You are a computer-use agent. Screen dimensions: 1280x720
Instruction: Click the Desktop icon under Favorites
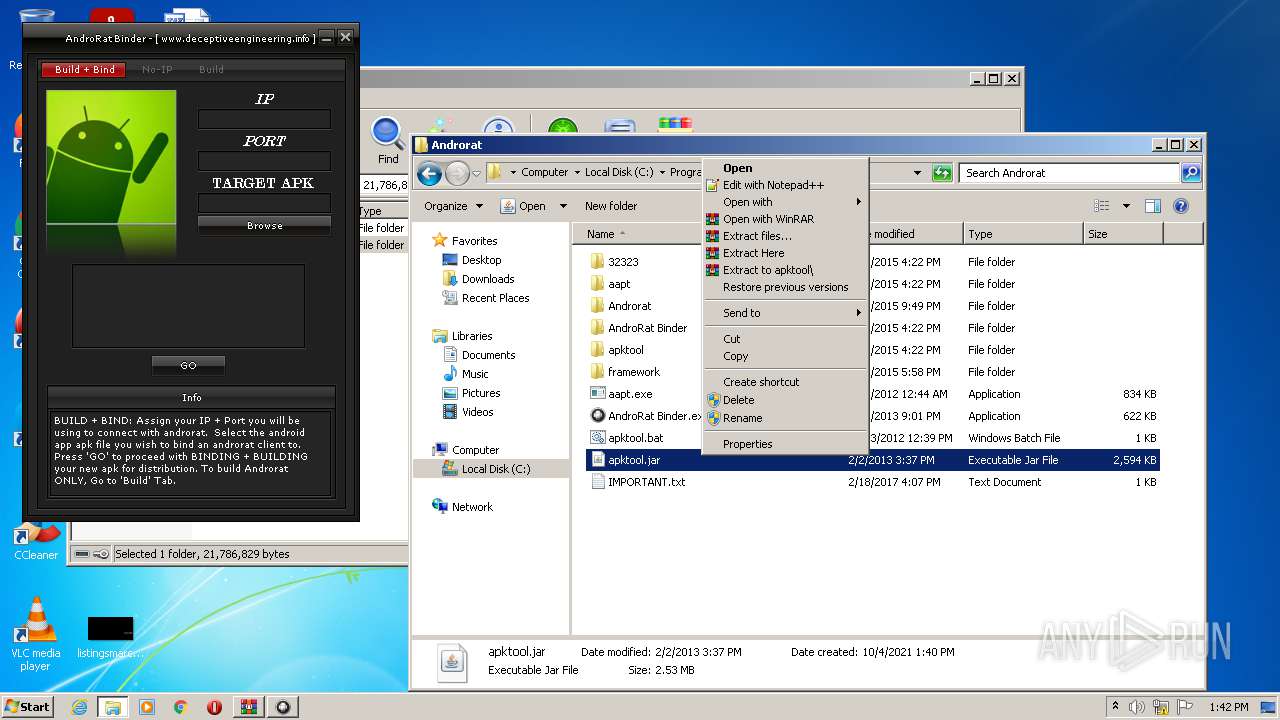(451, 260)
